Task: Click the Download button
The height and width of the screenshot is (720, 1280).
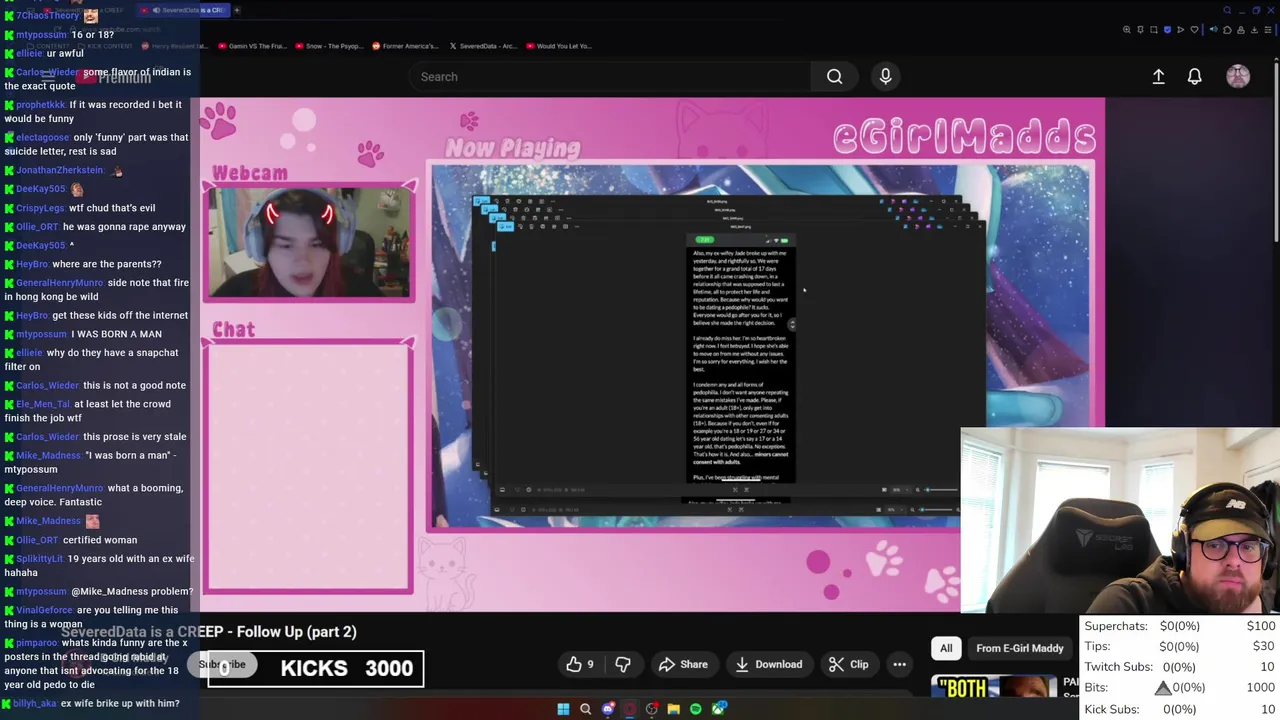Action: tap(768, 664)
